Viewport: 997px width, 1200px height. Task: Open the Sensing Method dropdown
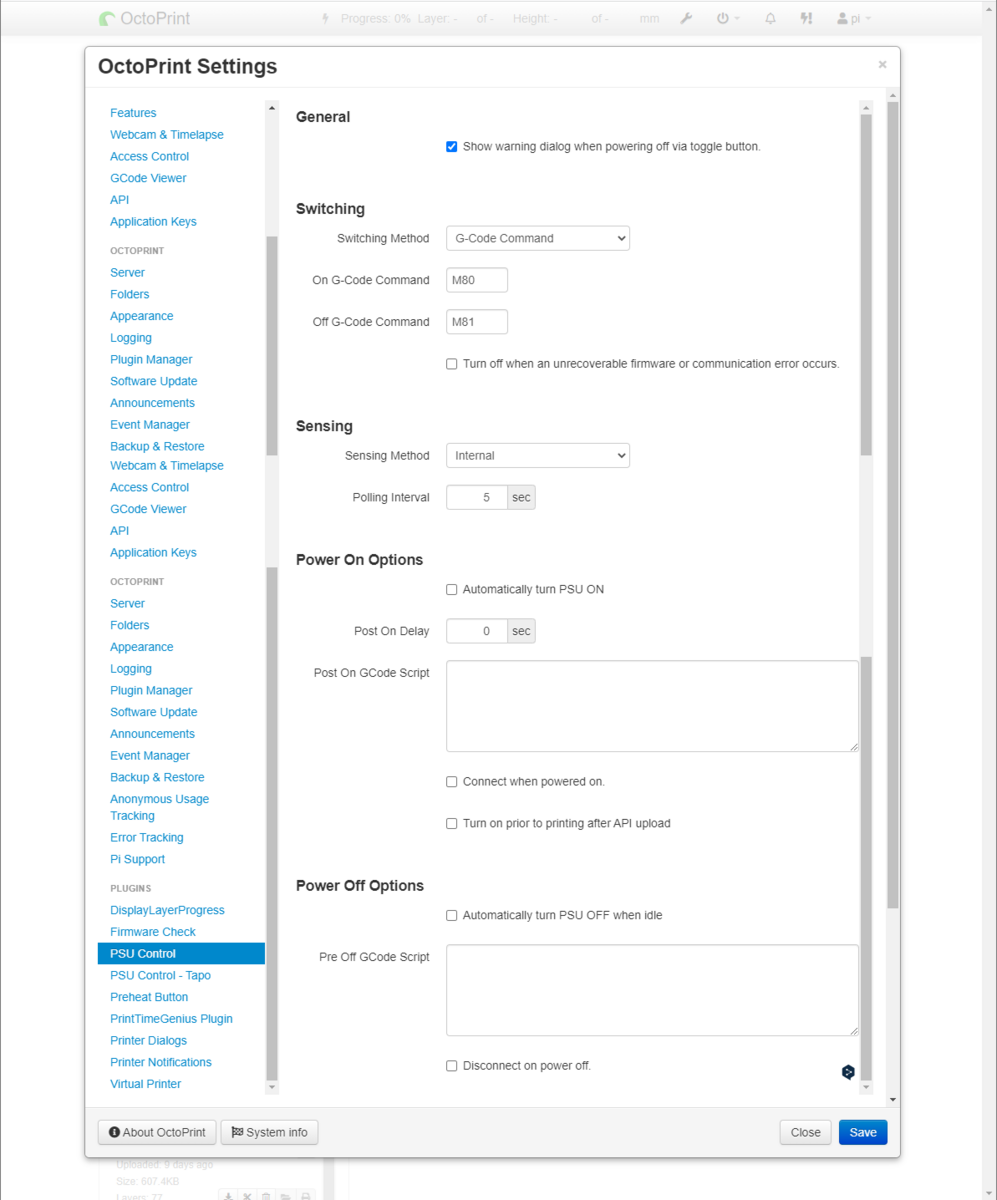[x=537, y=455]
